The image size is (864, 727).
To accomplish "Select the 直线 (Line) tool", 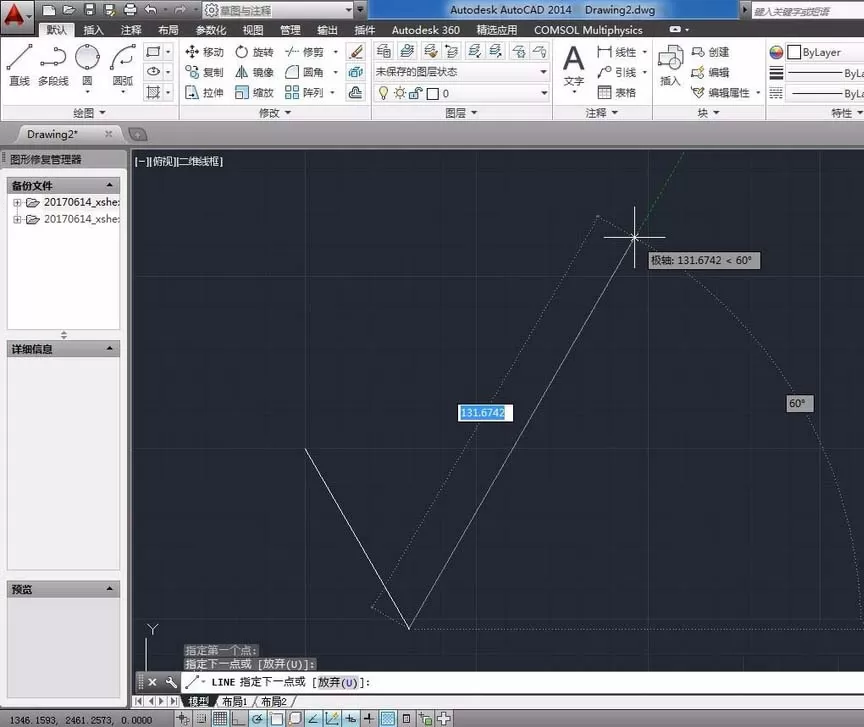I will pyautogui.click(x=20, y=65).
